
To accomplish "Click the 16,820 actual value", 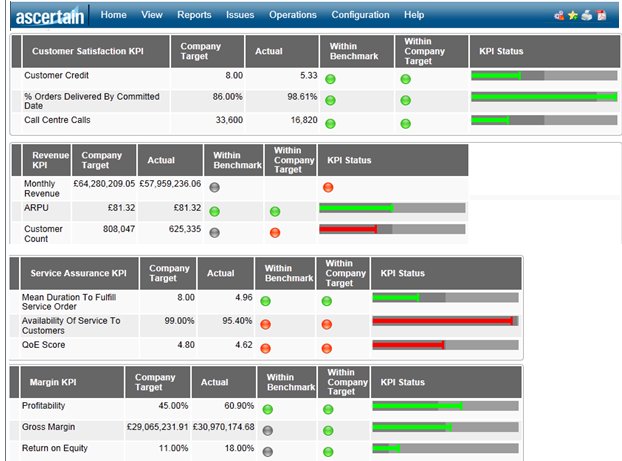I will (304, 120).
